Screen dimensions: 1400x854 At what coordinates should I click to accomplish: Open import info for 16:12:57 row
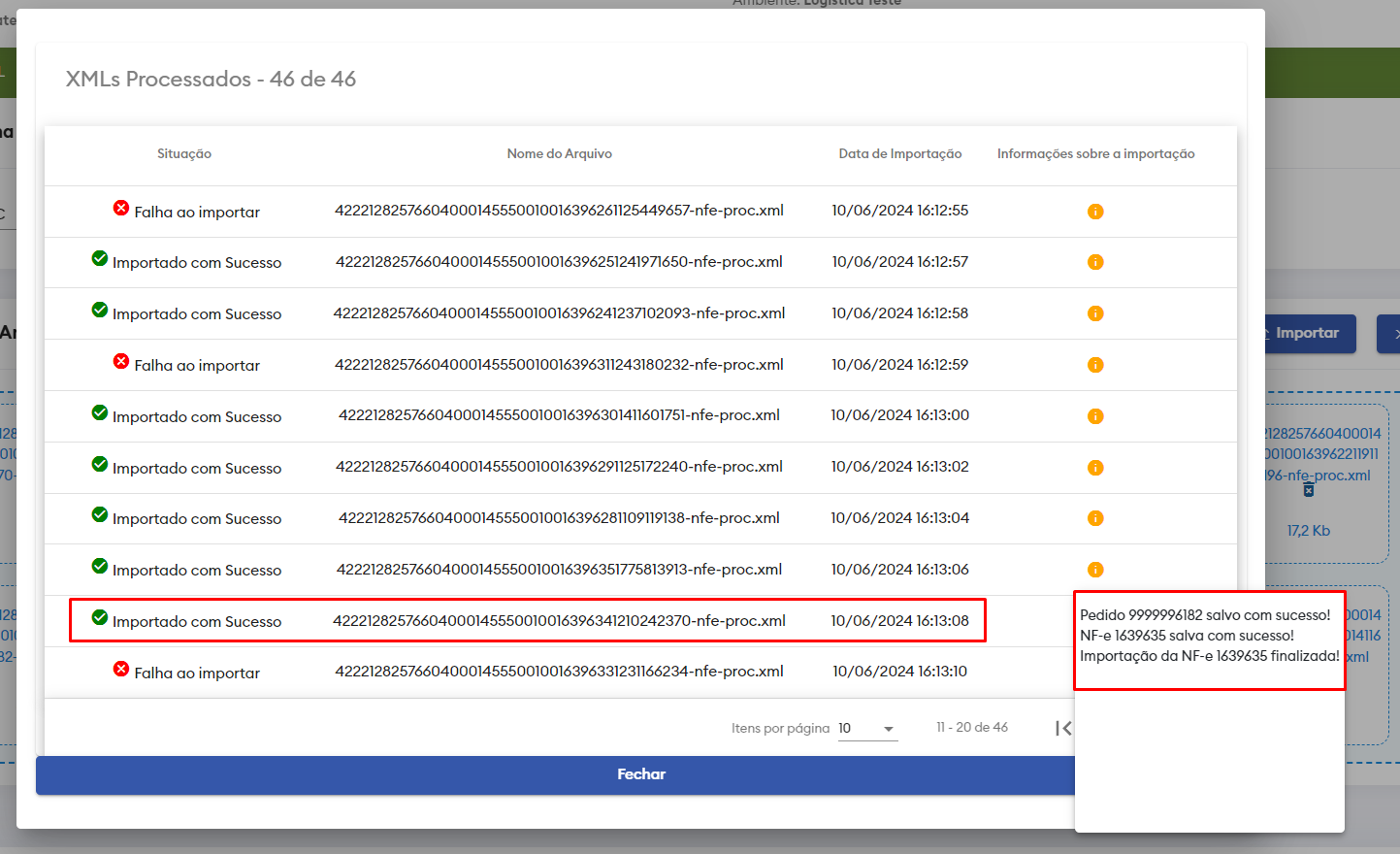click(x=1095, y=262)
